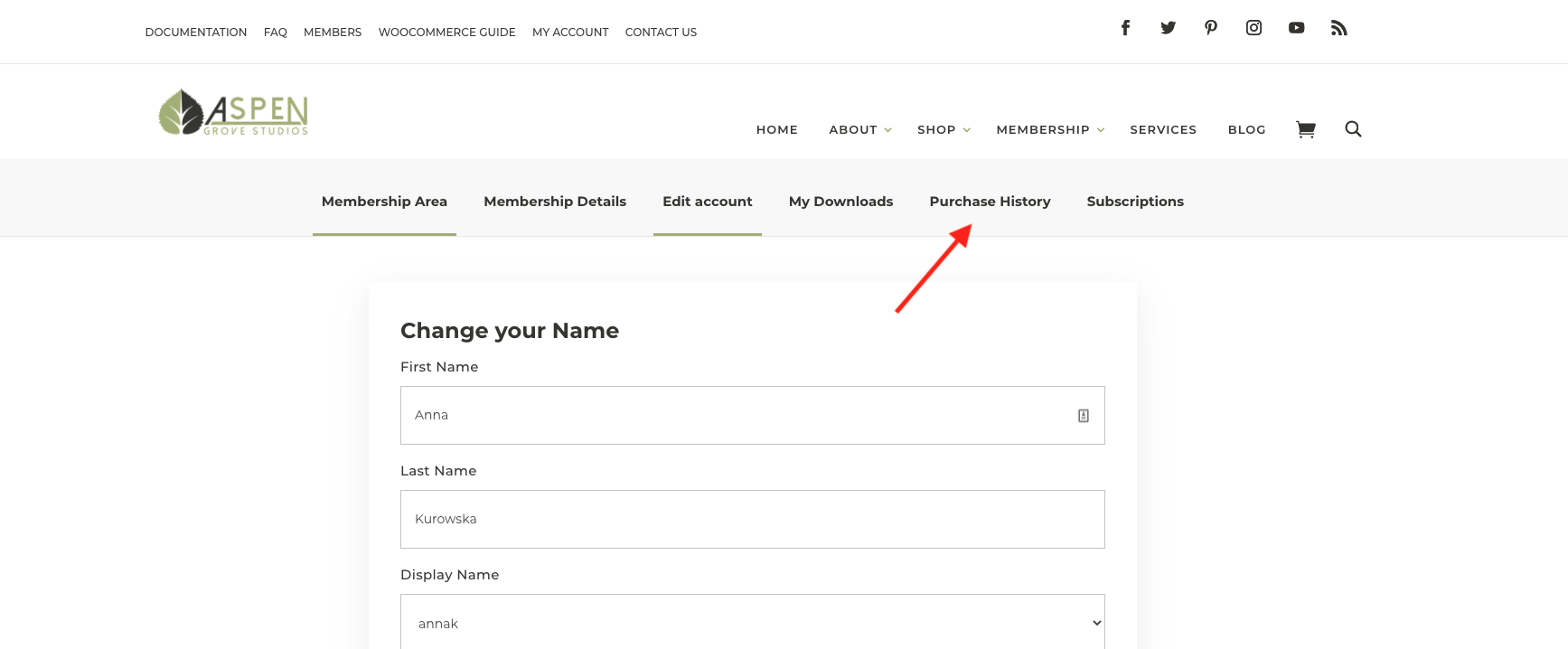Image resolution: width=1568 pixels, height=649 pixels.
Task: Click the First Name input field
Action: [753, 416]
